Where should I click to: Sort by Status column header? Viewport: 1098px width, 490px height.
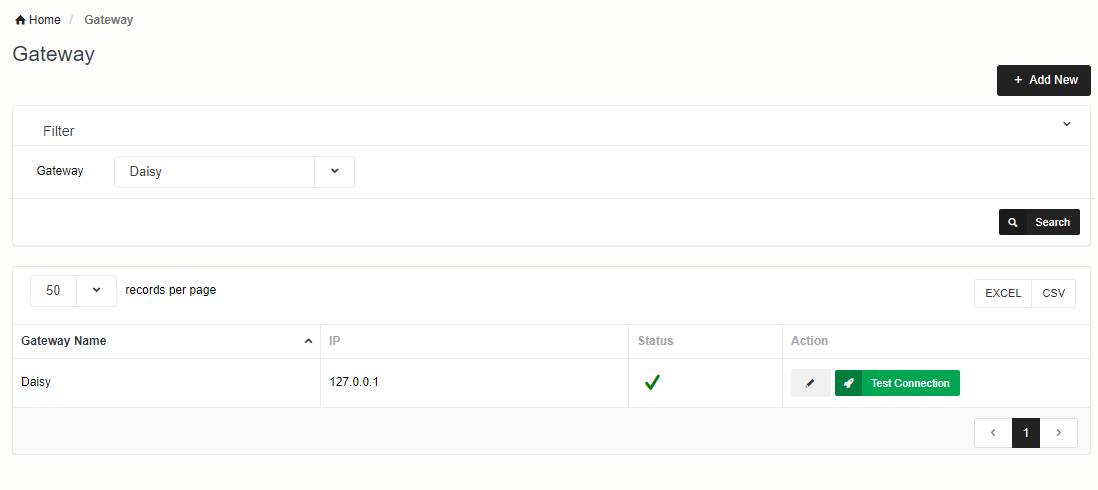[x=656, y=341]
